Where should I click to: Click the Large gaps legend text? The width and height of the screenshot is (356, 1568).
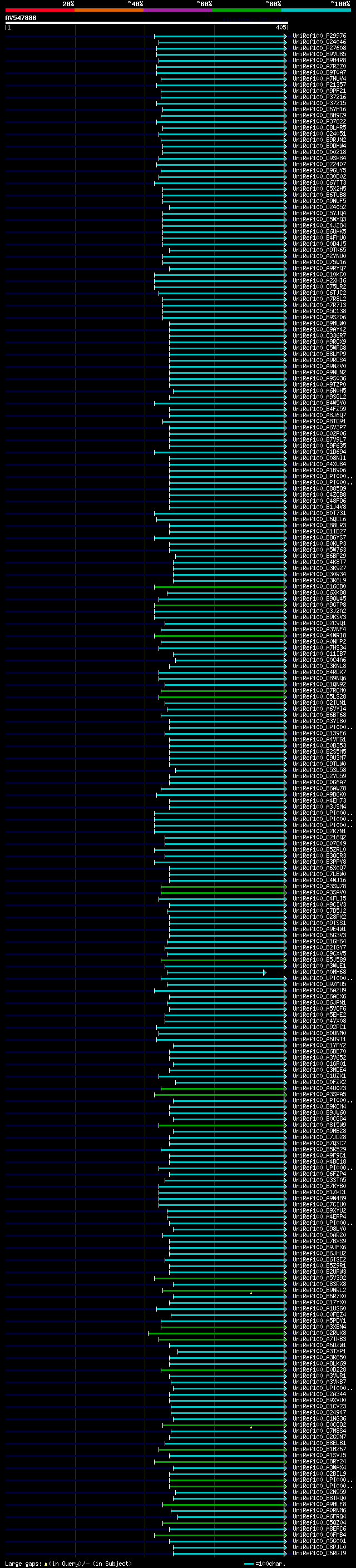point(68,1563)
